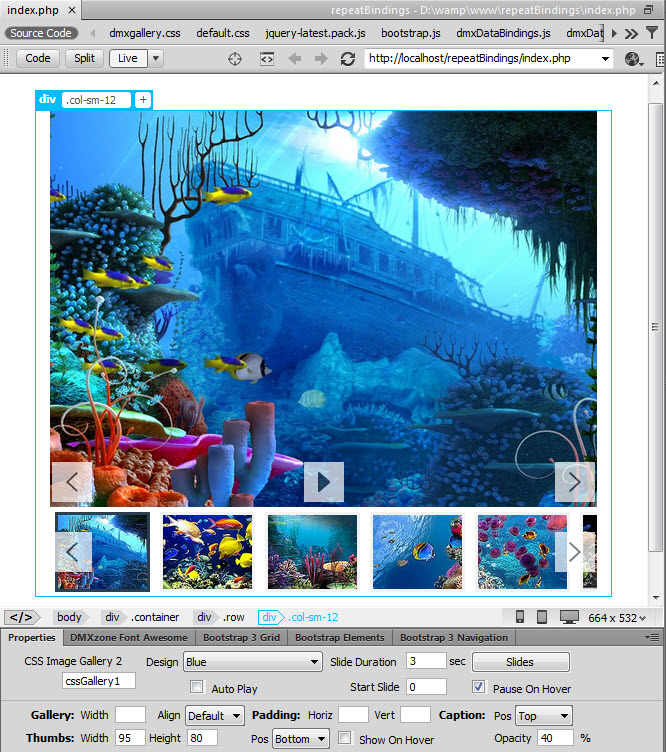Image resolution: width=666 pixels, height=752 pixels.
Task: Open the Thumbs Pos dropdown
Action: point(301,739)
